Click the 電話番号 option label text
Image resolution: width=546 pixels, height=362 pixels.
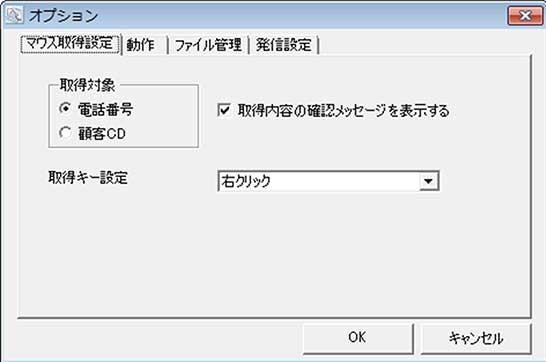pos(105,109)
